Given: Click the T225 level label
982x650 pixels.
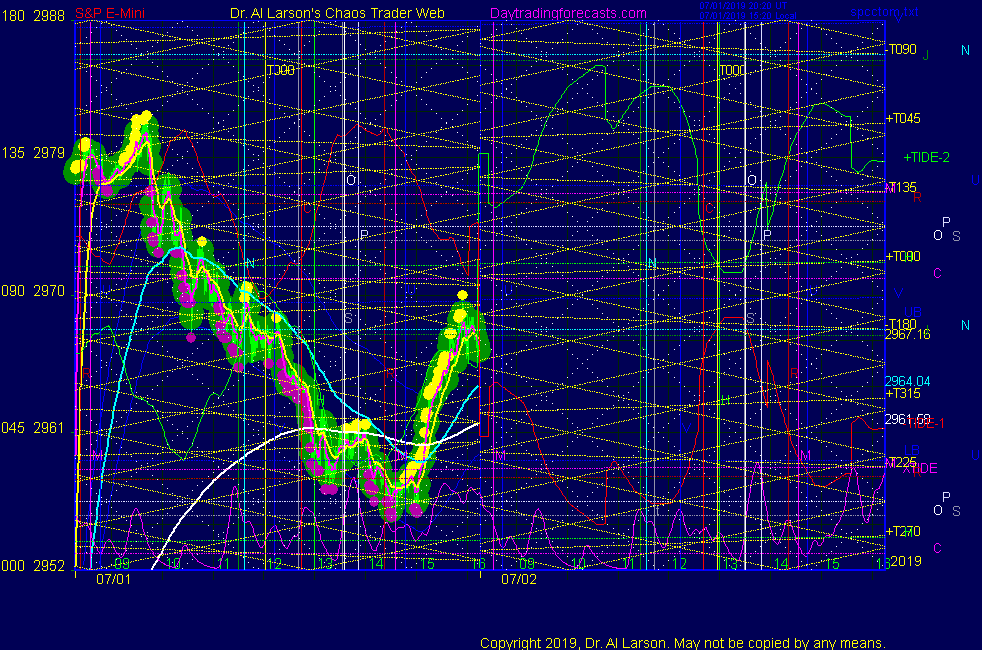Looking at the screenshot, I should (x=902, y=462).
